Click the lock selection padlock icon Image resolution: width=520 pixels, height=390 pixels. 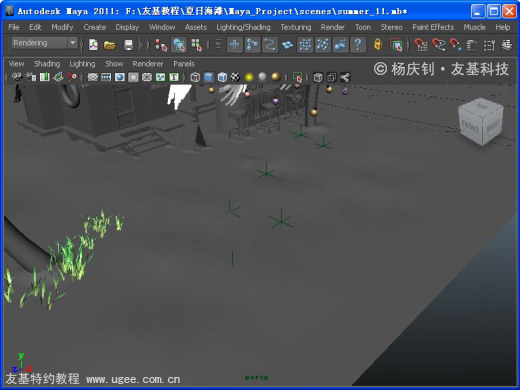click(x=377, y=45)
